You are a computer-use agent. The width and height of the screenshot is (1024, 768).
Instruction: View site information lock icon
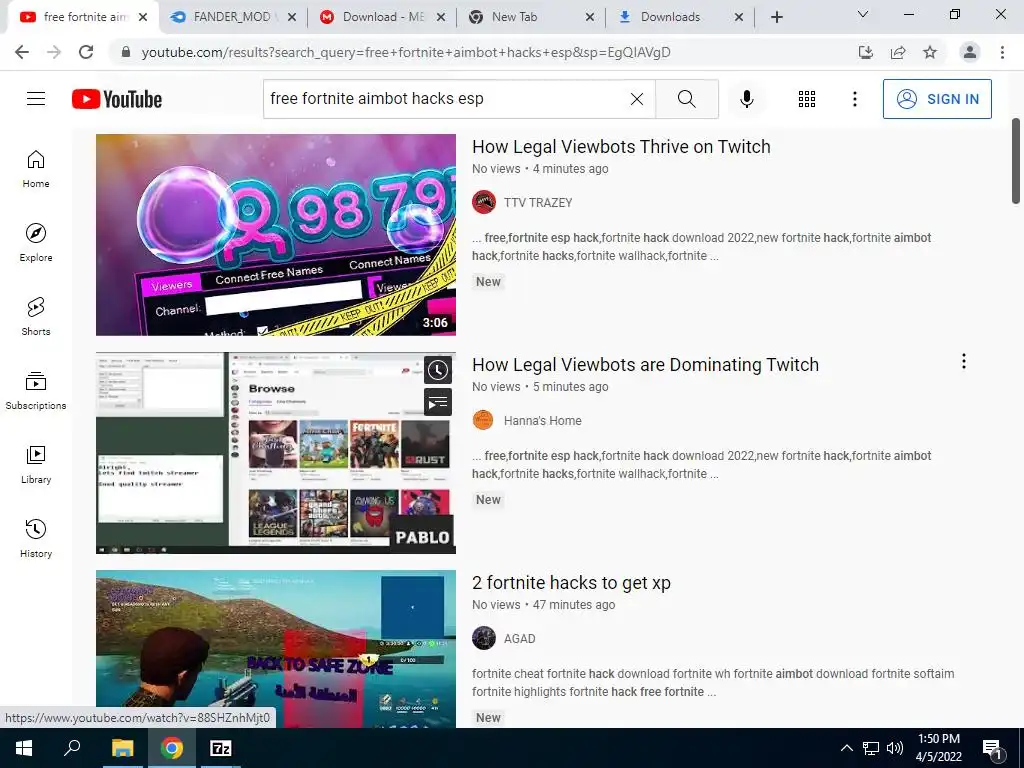(126, 52)
